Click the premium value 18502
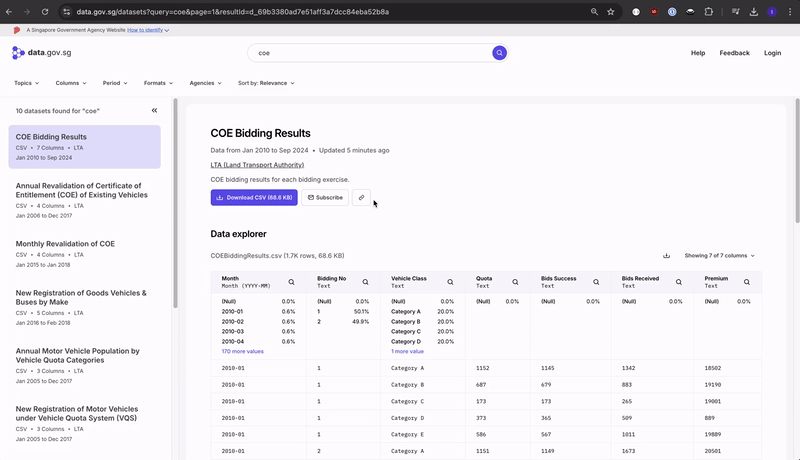 (713, 368)
